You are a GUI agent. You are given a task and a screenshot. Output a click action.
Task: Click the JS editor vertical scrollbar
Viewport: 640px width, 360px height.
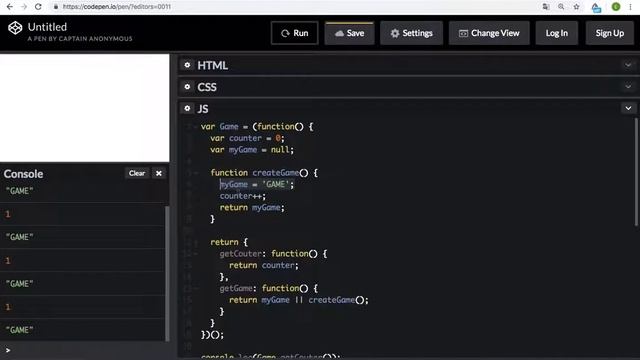coord(636,171)
